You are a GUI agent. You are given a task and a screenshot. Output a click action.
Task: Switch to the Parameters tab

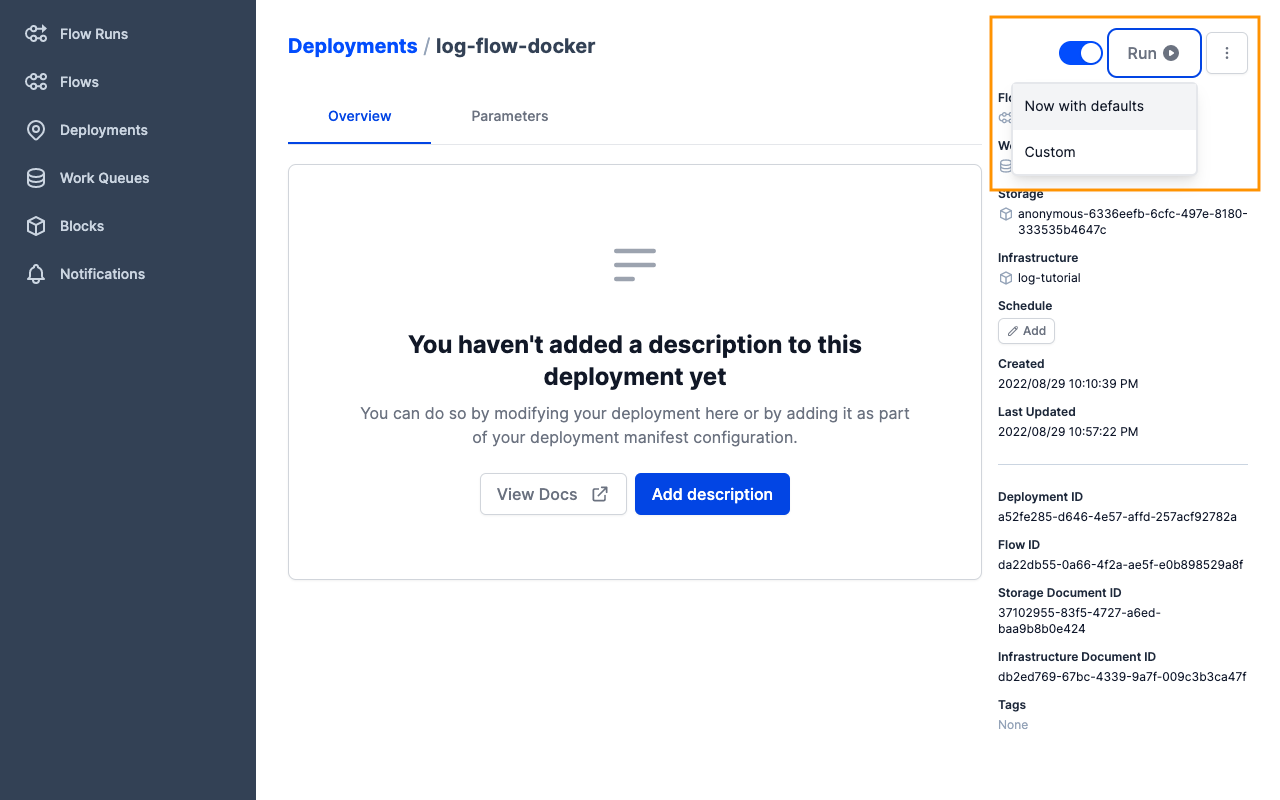510,116
